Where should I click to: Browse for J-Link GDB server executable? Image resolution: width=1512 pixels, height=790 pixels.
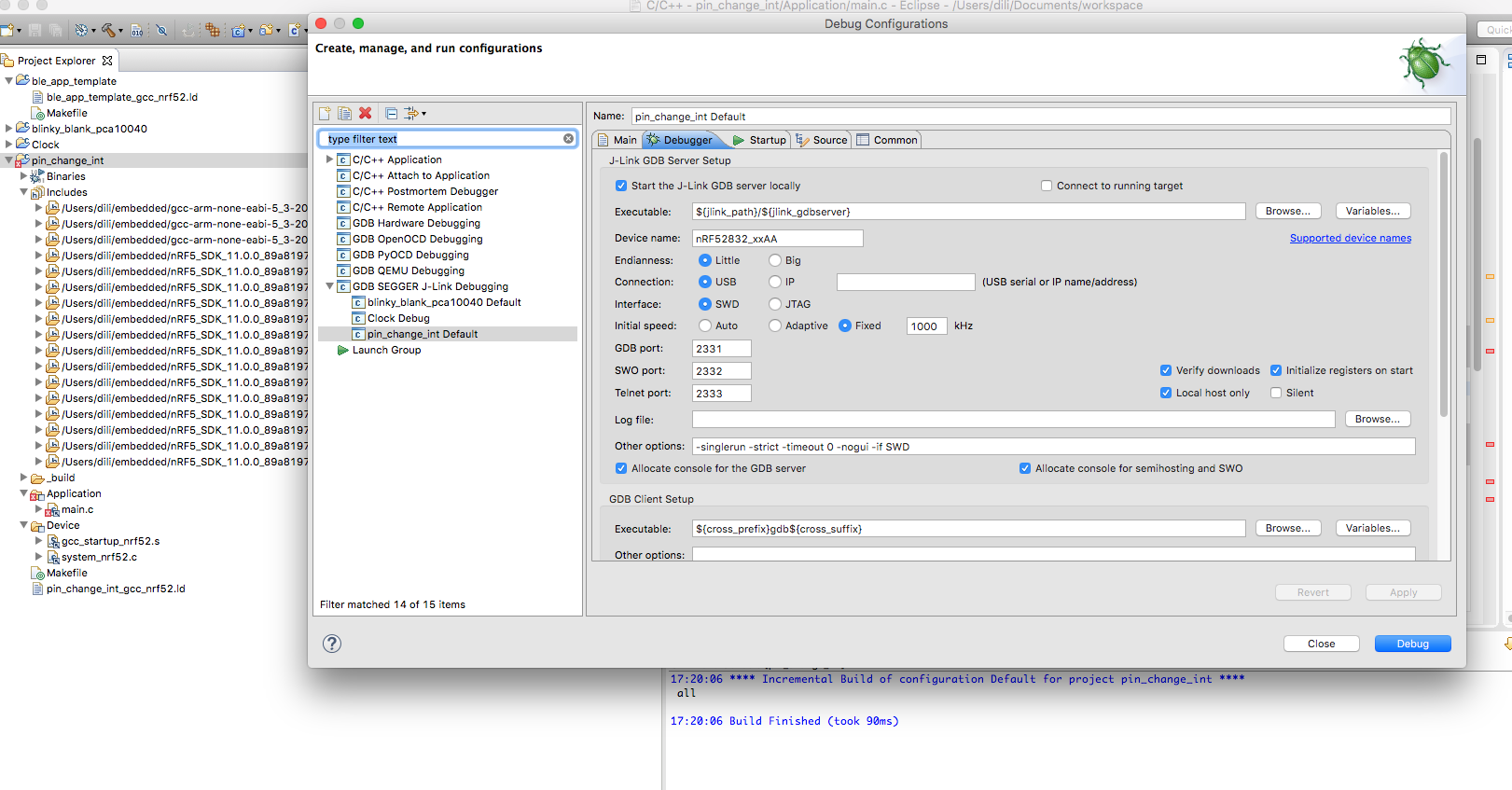click(1288, 212)
